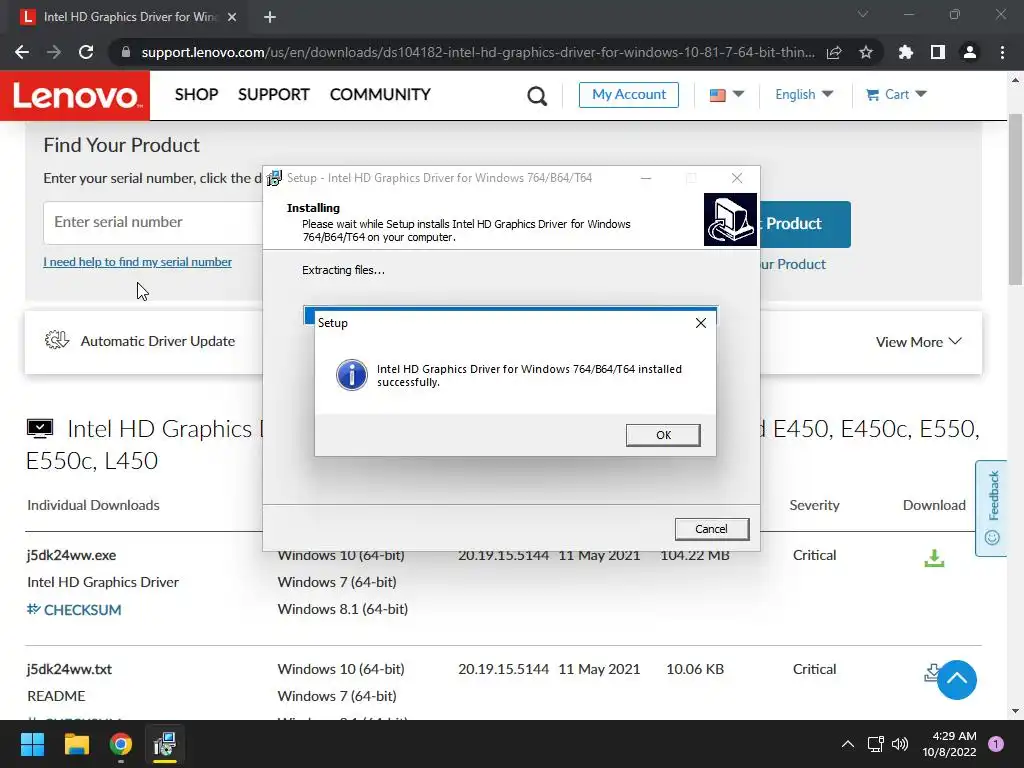
Task: Reload the page with refresh icon
Action: pos(86,52)
